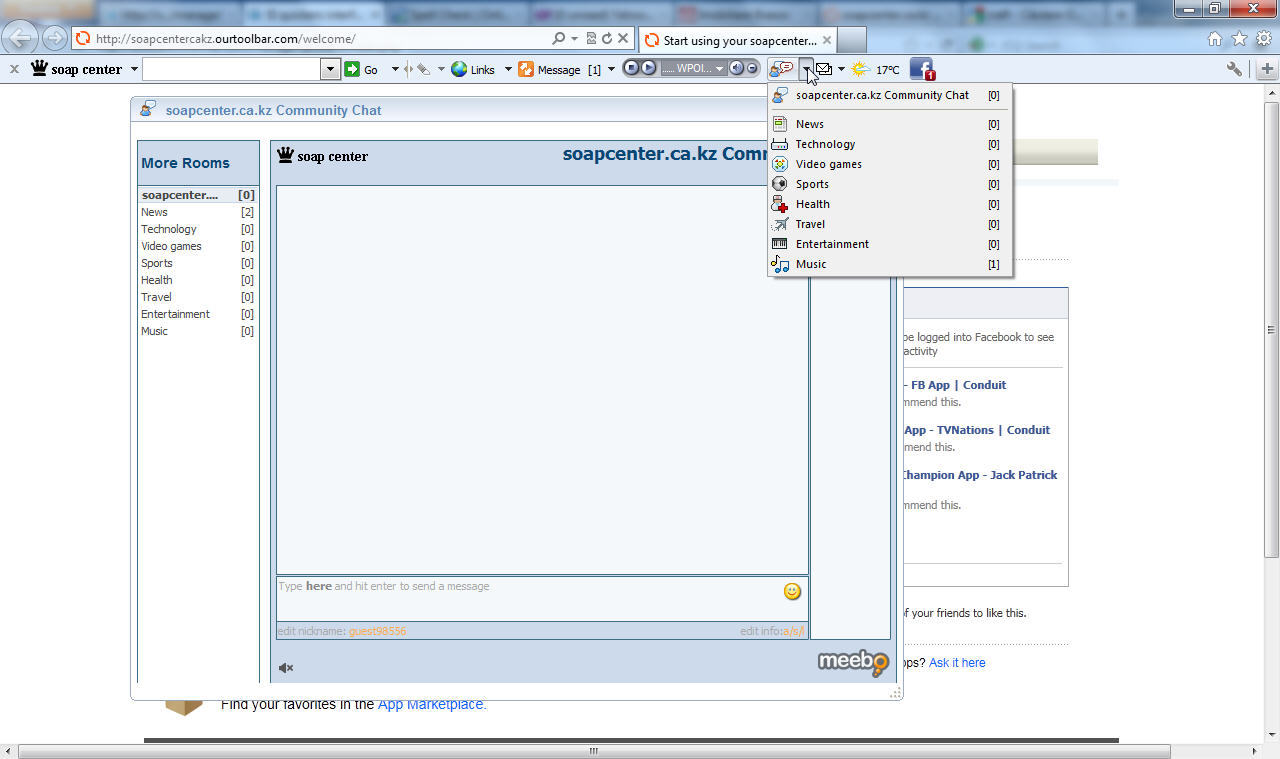Expand the highlighter dropdown arrow
This screenshot has height=759, width=1280.
click(x=440, y=69)
